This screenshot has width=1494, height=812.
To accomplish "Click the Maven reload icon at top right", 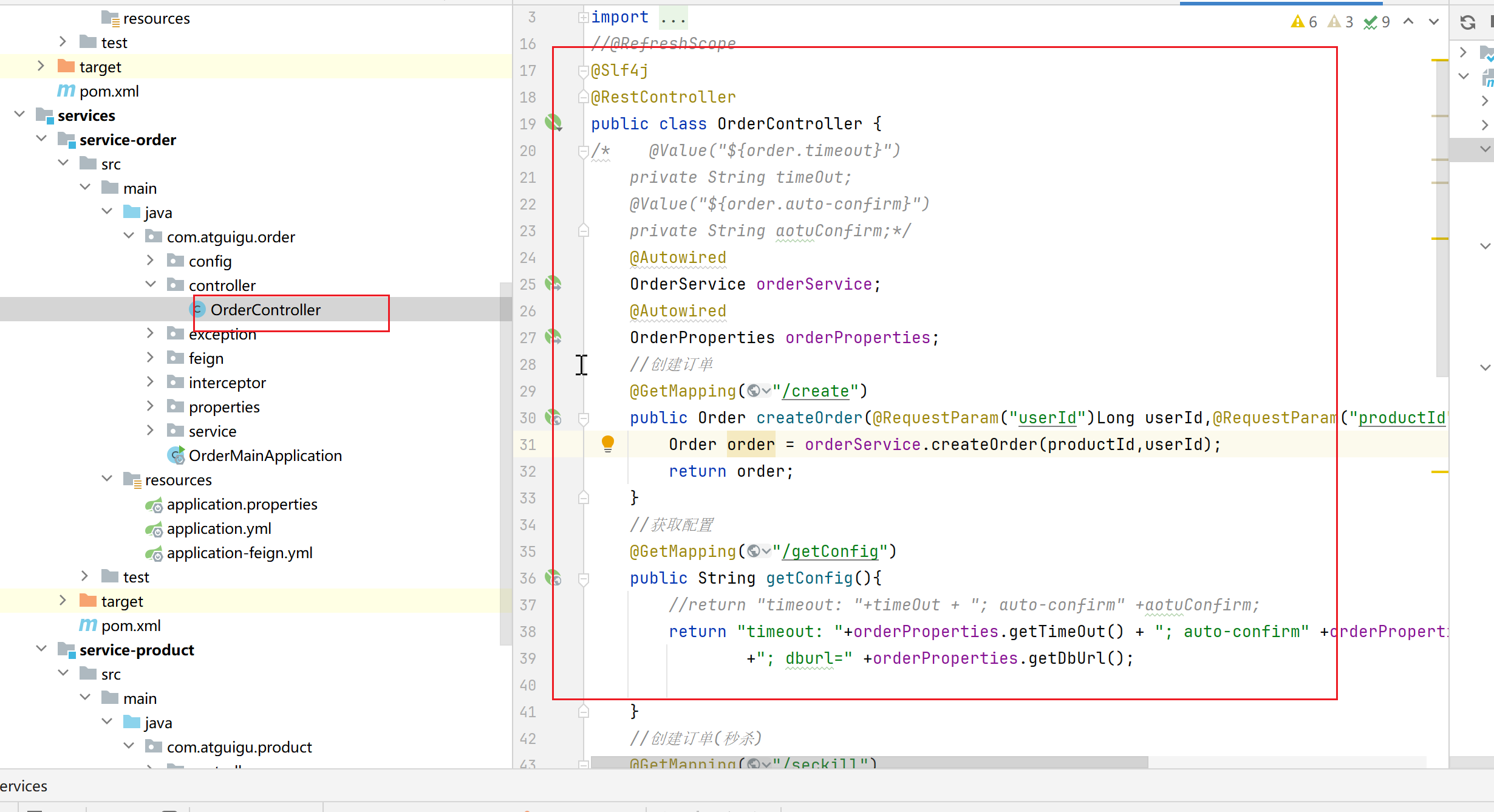I will [x=1467, y=22].
